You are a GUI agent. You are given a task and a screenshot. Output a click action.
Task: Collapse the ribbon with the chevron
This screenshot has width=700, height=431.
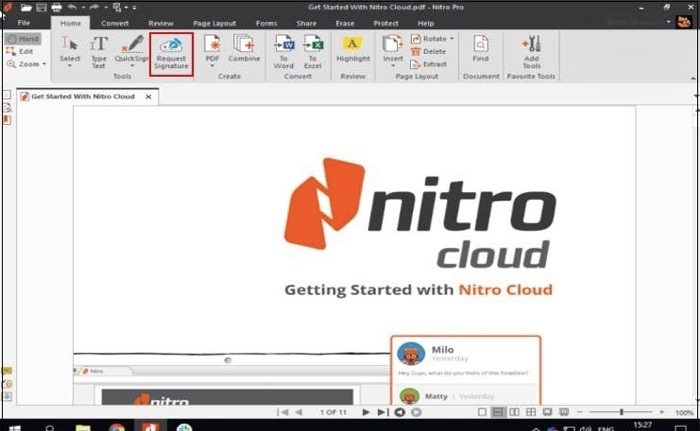tap(693, 79)
